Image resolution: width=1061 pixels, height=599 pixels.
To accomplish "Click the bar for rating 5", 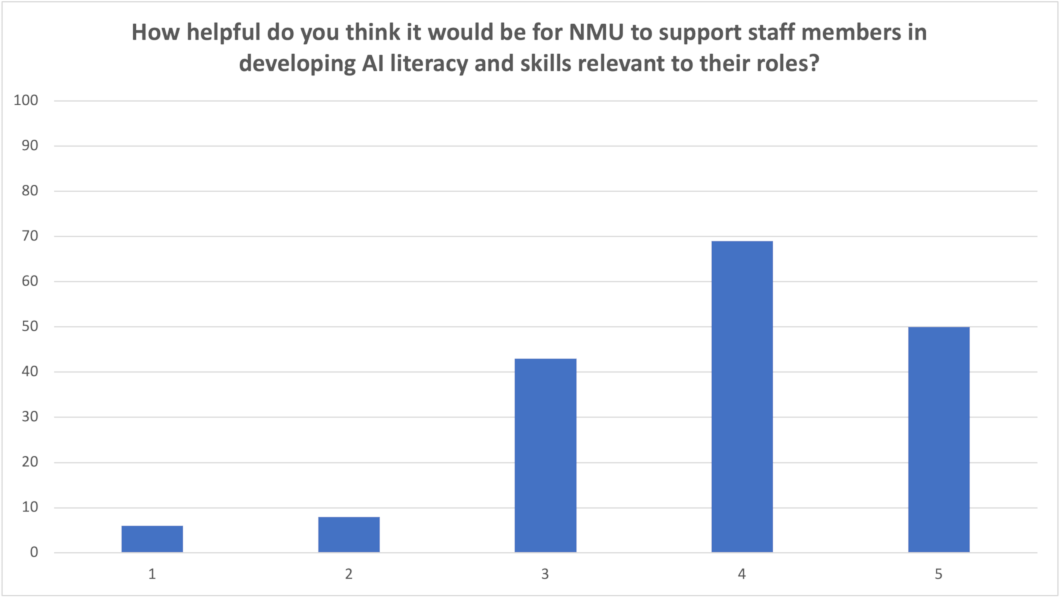I will click(938, 439).
